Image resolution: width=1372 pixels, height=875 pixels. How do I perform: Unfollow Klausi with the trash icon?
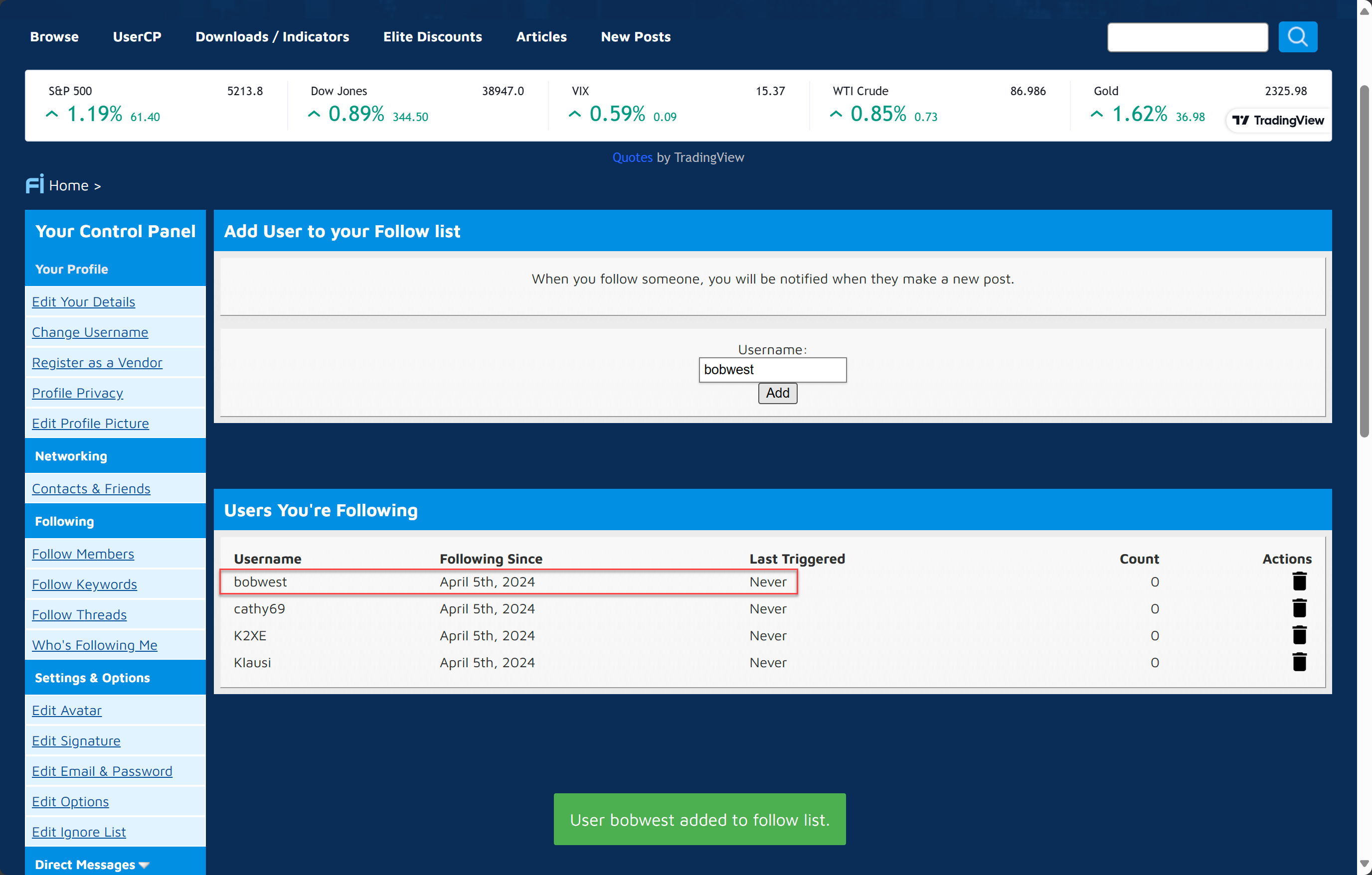click(1299, 662)
